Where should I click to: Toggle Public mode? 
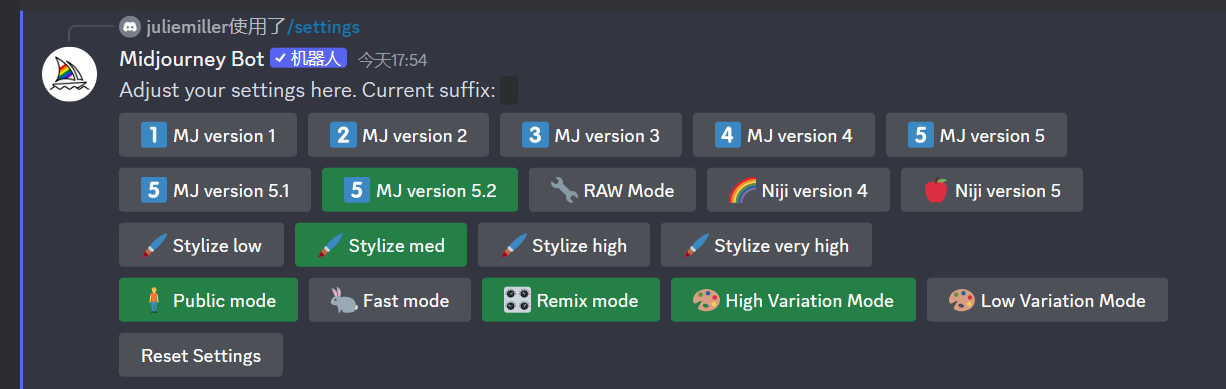[208, 300]
